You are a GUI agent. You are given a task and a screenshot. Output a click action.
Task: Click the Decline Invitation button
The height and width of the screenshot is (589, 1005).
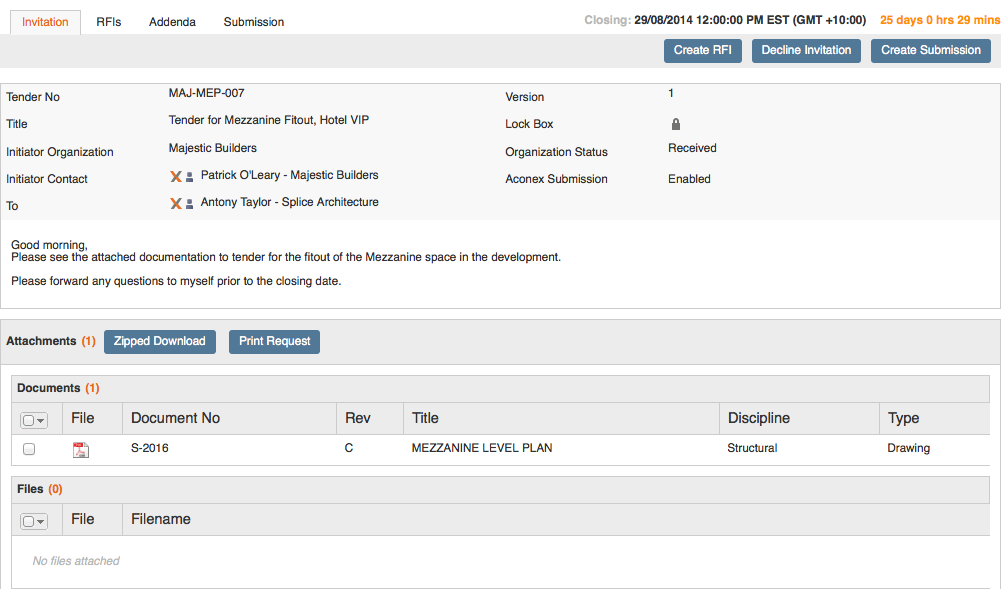[806, 50]
